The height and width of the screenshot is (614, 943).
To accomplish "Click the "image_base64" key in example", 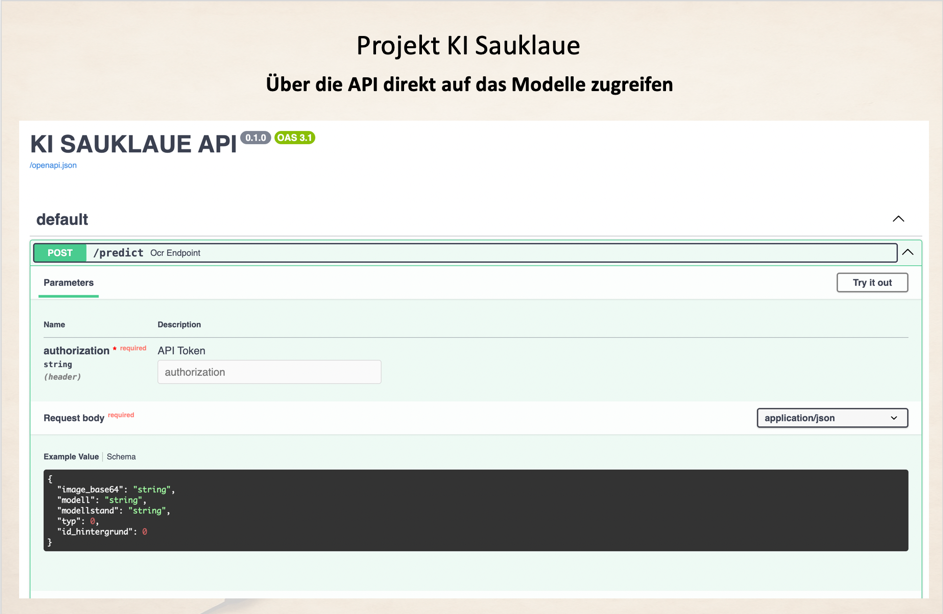I will coord(90,490).
